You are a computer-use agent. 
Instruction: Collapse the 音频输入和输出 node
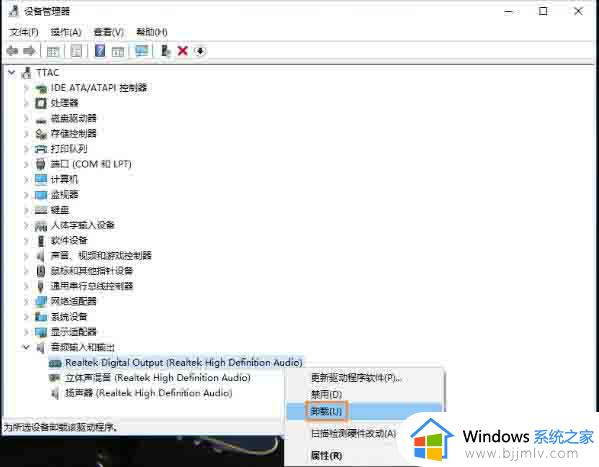click(26, 347)
